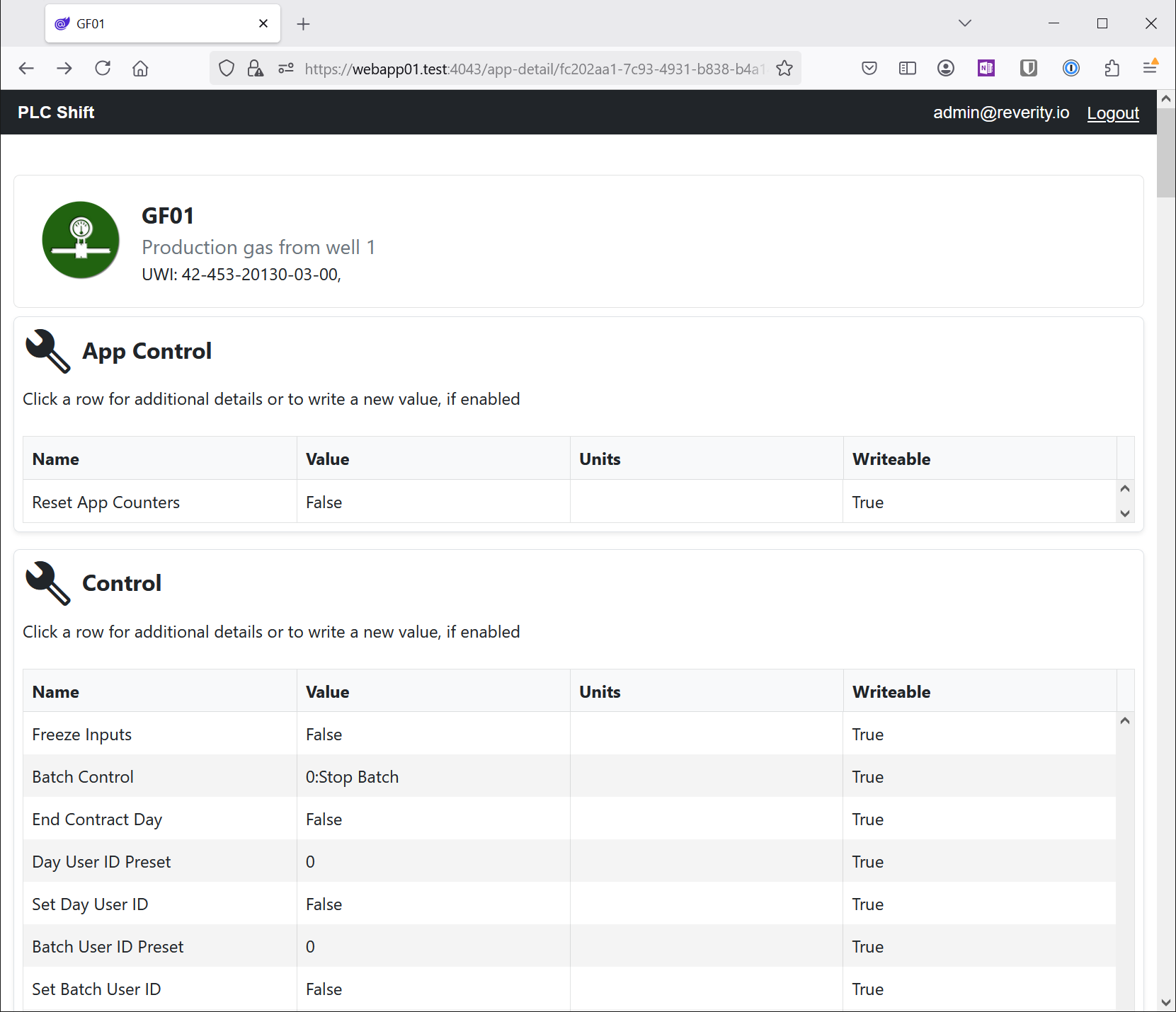Click the PLC Shift brand link

tap(56, 113)
